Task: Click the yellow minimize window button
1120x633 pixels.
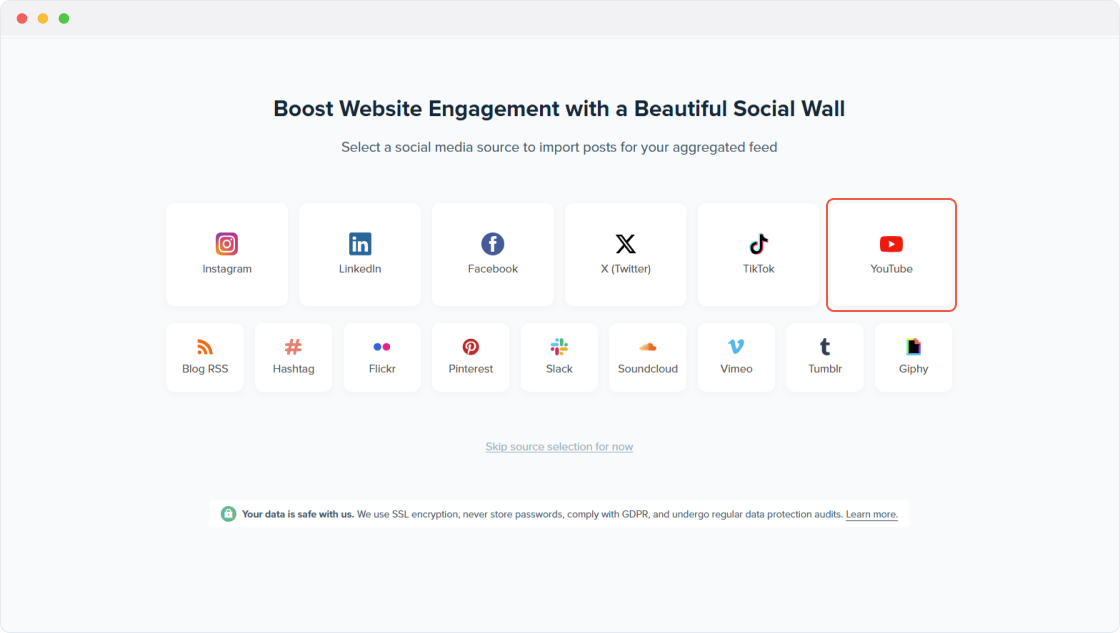Action: pos(43,19)
